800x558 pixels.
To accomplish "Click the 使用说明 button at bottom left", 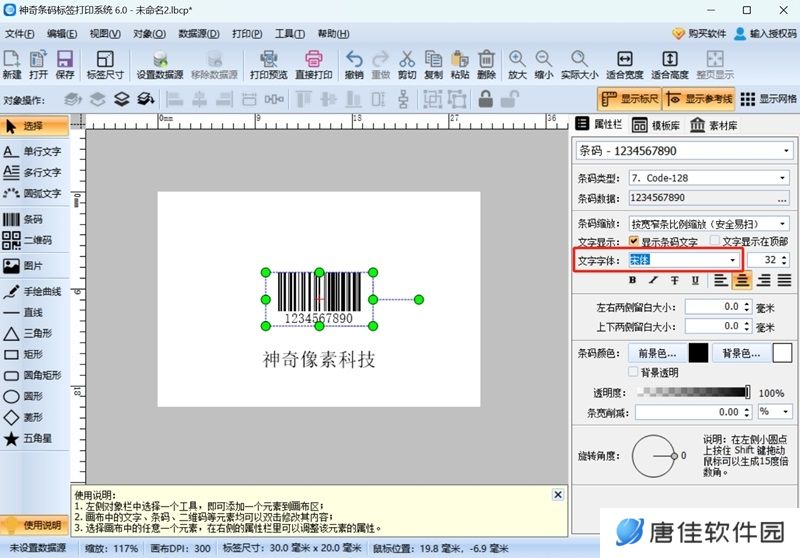I will [34, 525].
